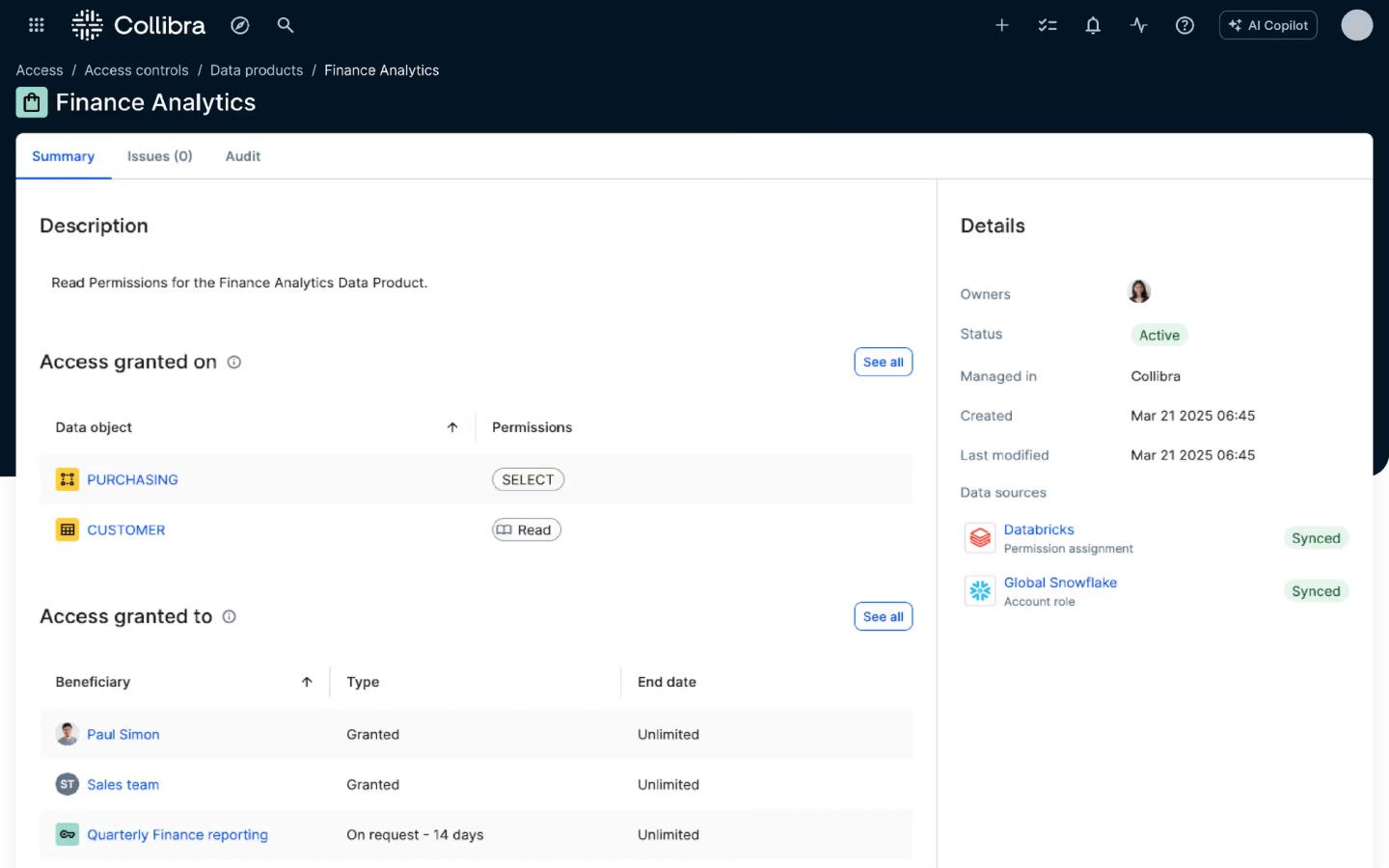Switch to the Audit tab
This screenshot has height=868, width=1389.
(x=243, y=156)
